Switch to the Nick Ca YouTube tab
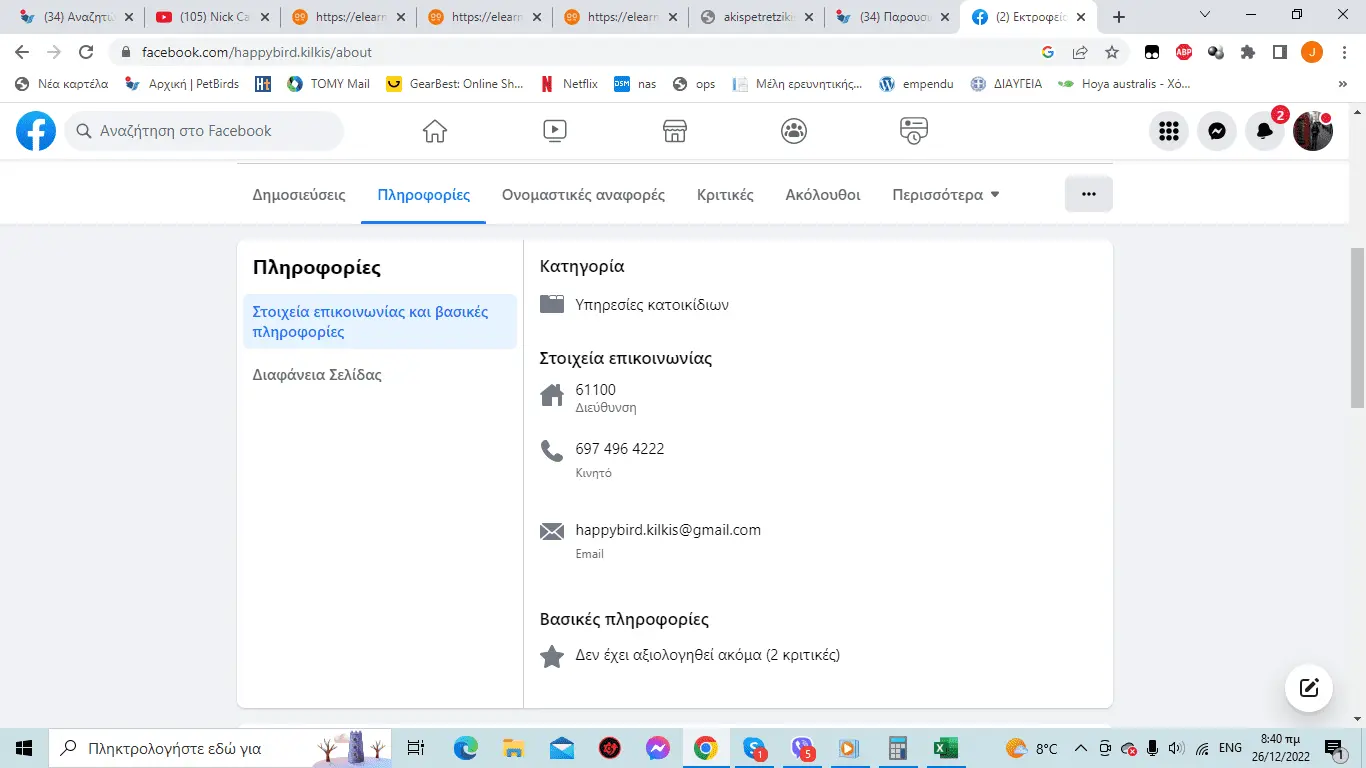Viewport: 1366px width, 768px height. tap(211, 17)
